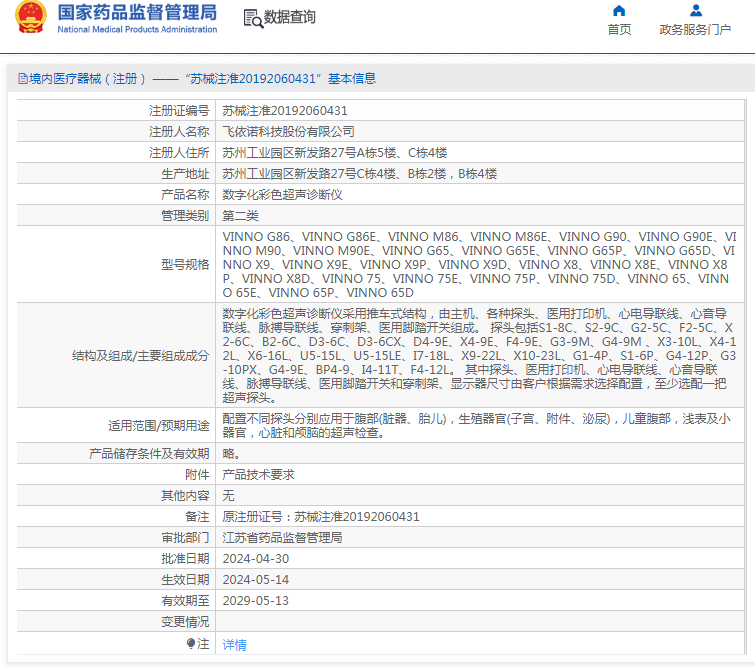
Task: Click National Medical Products Administration subtitle
Action: [137, 29]
